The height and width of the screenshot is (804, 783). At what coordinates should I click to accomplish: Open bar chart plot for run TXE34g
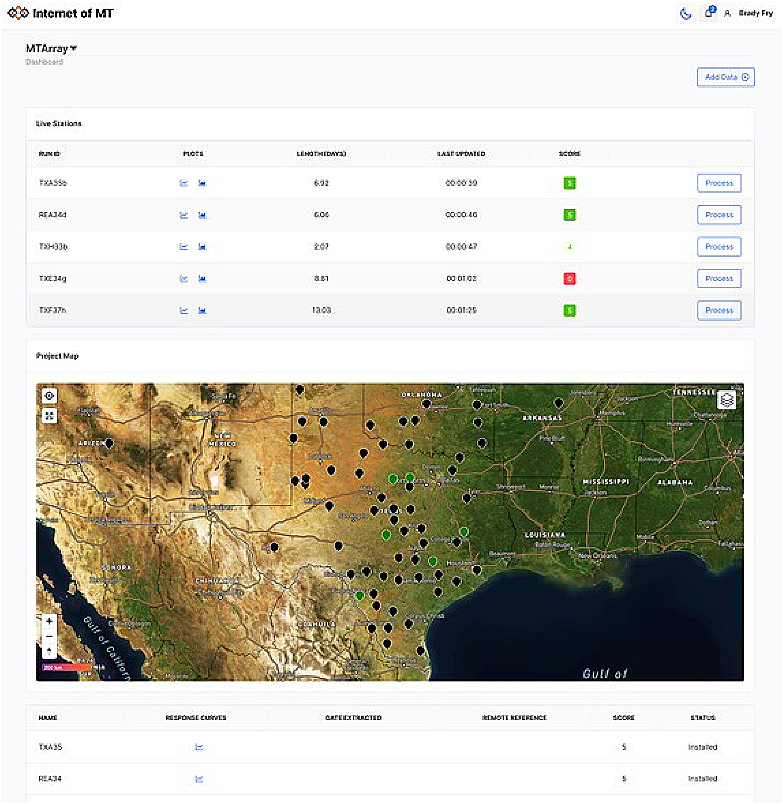203,278
